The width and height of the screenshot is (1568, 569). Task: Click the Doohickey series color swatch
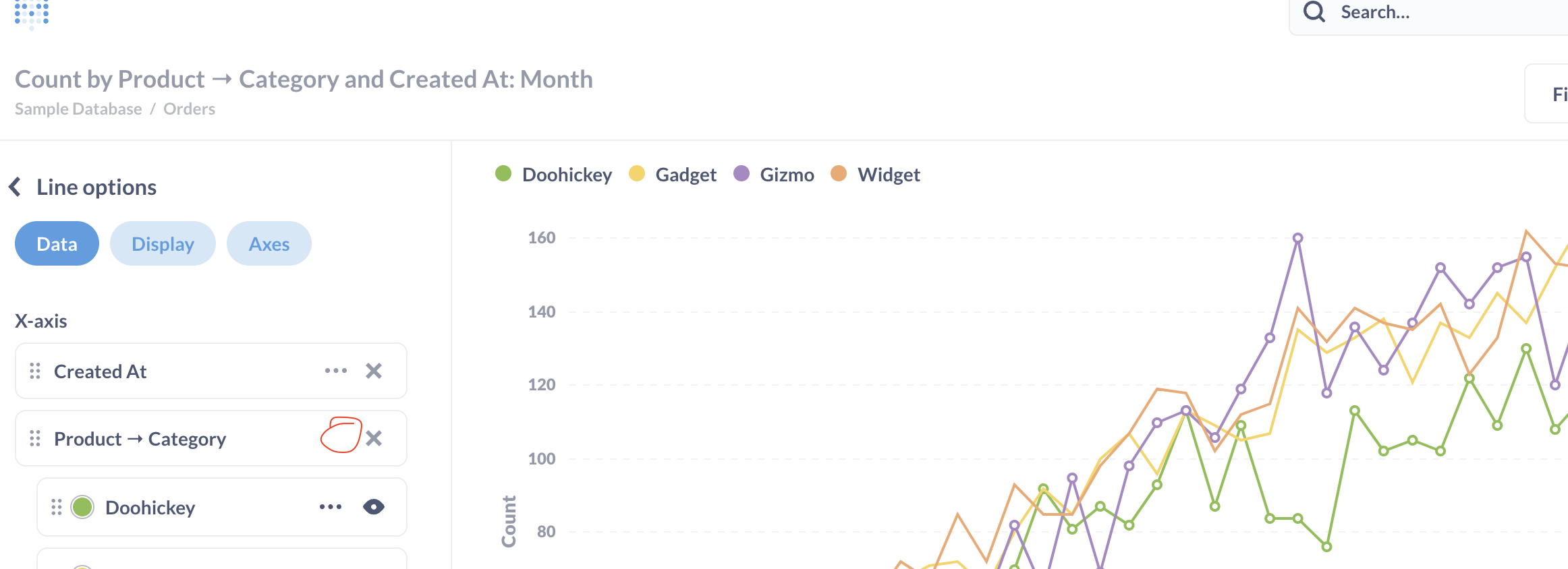[x=83, y=506]
